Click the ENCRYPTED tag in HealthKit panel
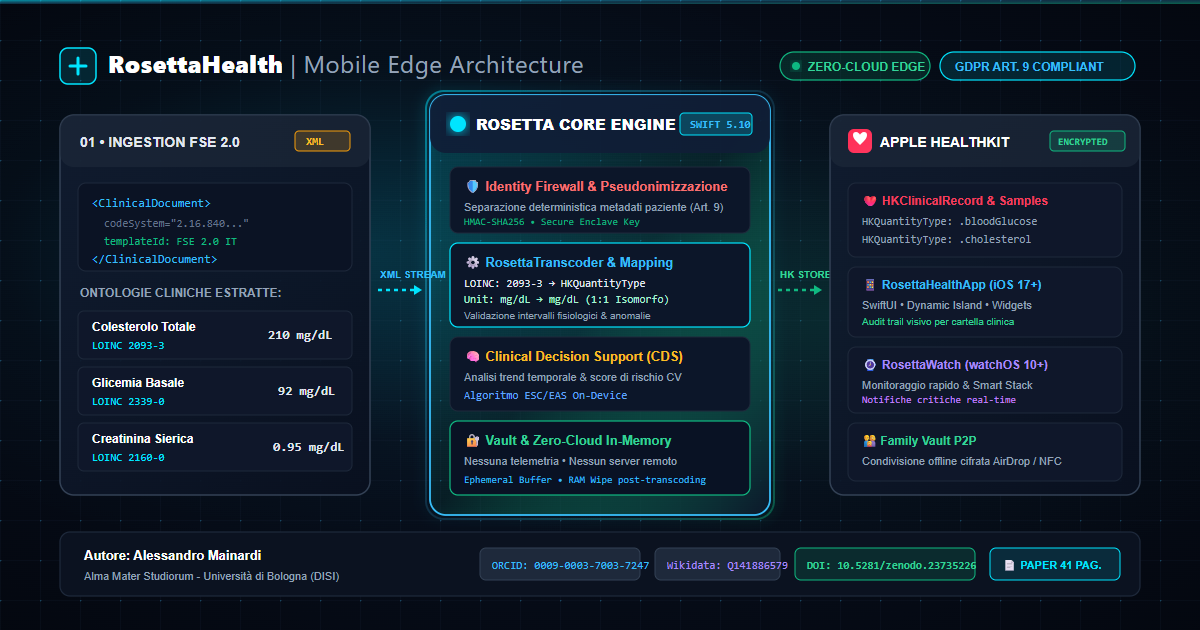 1087,142
